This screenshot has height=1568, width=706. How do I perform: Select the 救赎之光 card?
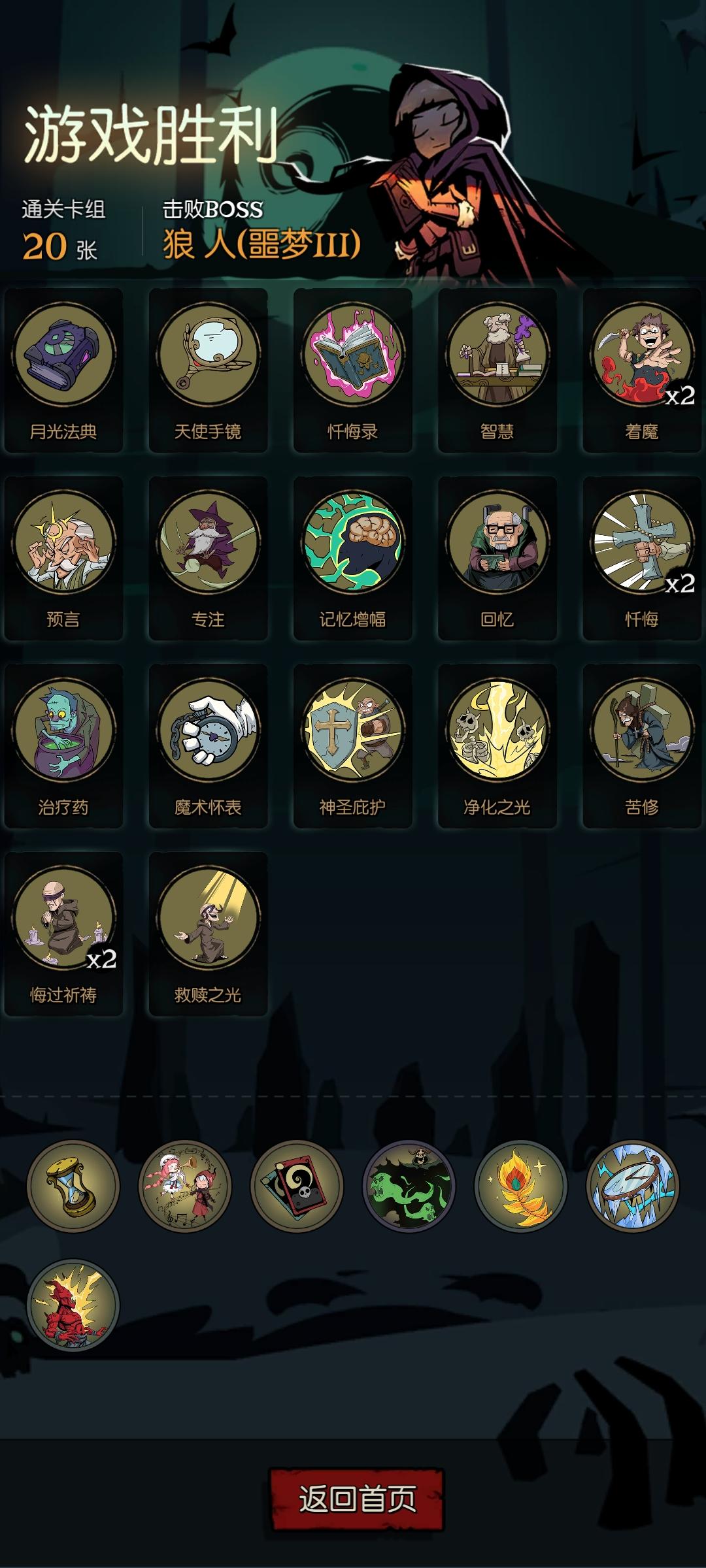coord(208,934)
